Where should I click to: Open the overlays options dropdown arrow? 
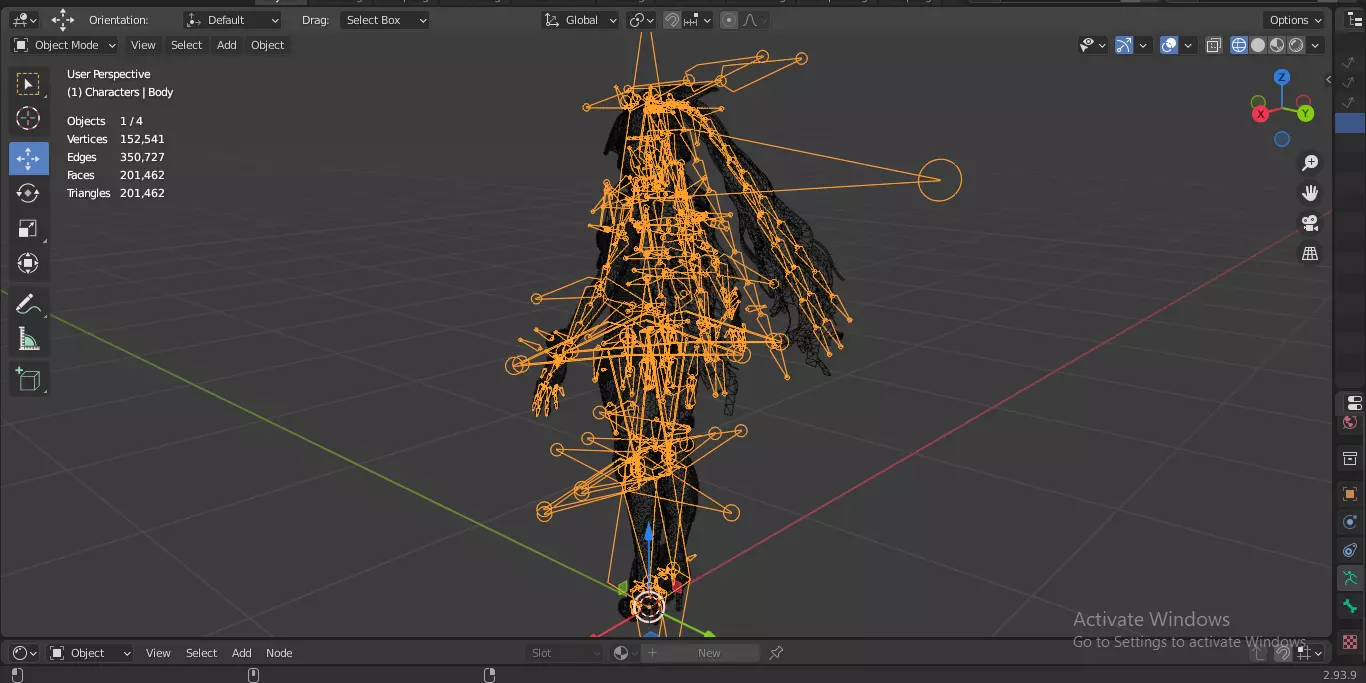(1188, 45)
